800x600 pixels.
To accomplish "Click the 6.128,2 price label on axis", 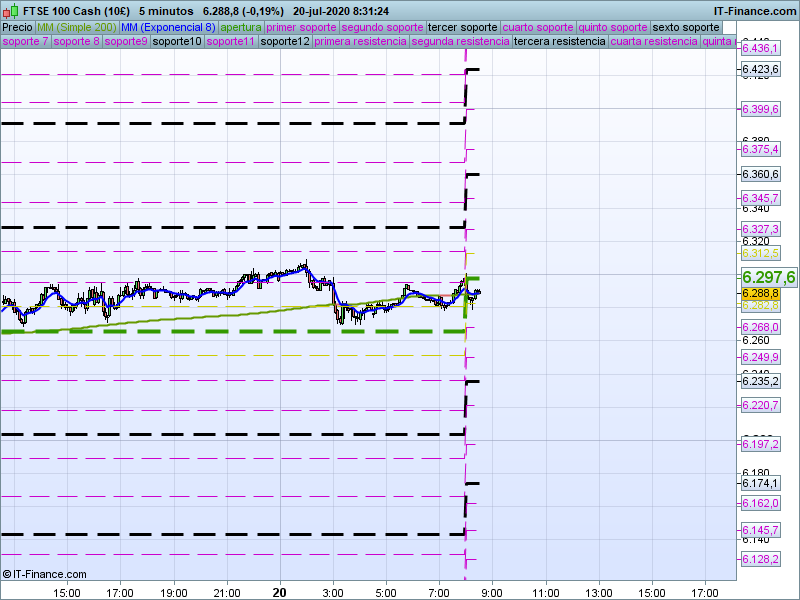I will 760,559.
